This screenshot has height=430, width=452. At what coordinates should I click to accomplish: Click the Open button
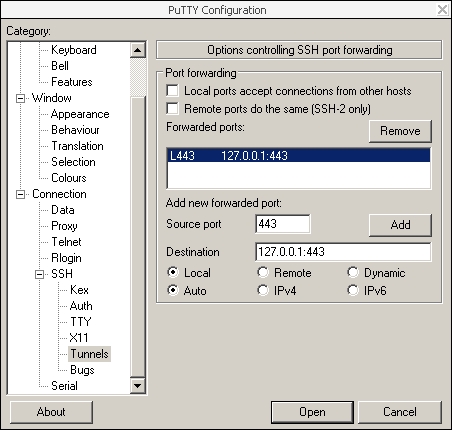[312, 412]
